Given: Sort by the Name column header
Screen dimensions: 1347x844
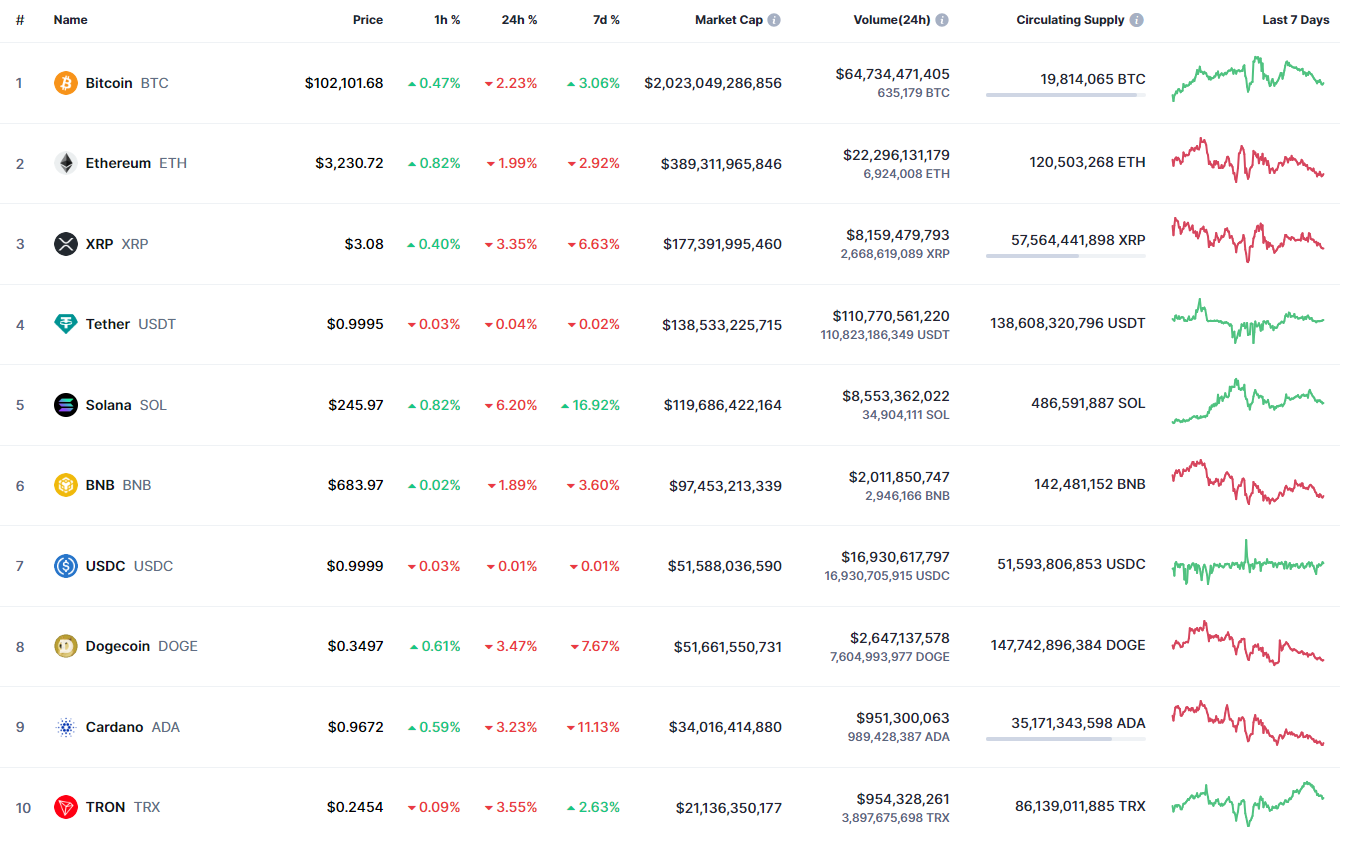Looking at the screenshot, I should click(70, 20).
